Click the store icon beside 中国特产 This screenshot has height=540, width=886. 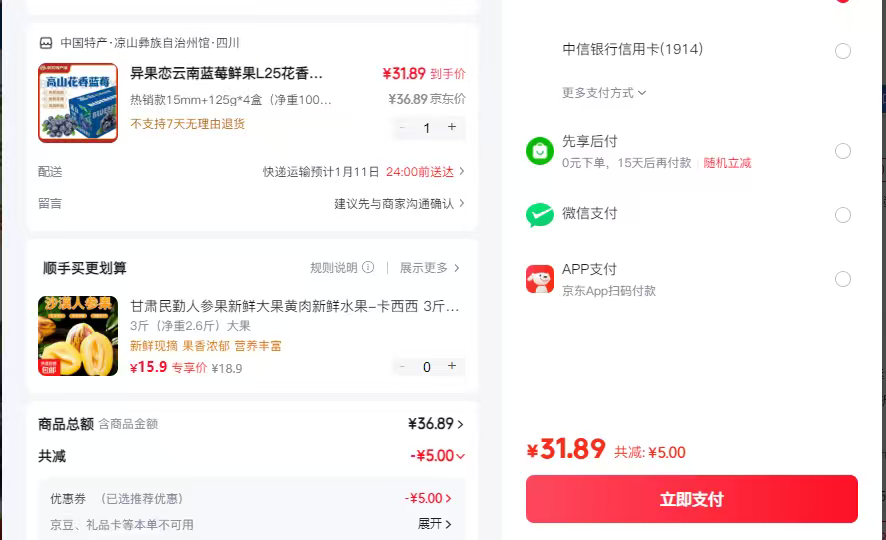click(x=46, y=43)
